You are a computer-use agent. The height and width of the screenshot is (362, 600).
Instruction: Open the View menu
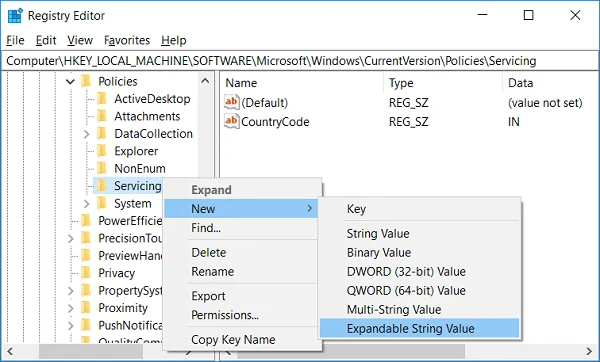tap(80, 40)
